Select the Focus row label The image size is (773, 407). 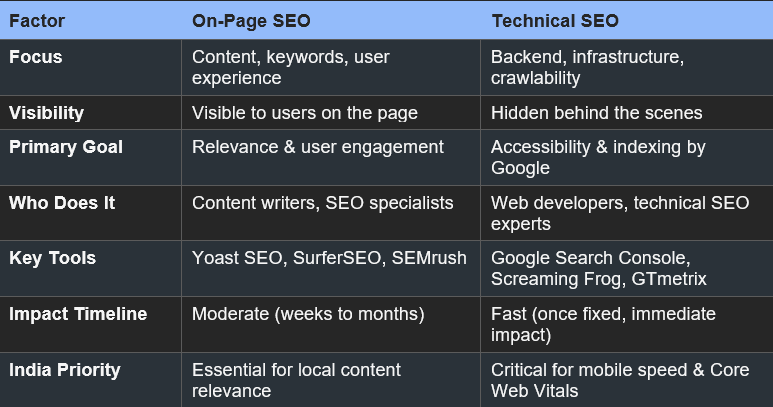coord(36,57)
